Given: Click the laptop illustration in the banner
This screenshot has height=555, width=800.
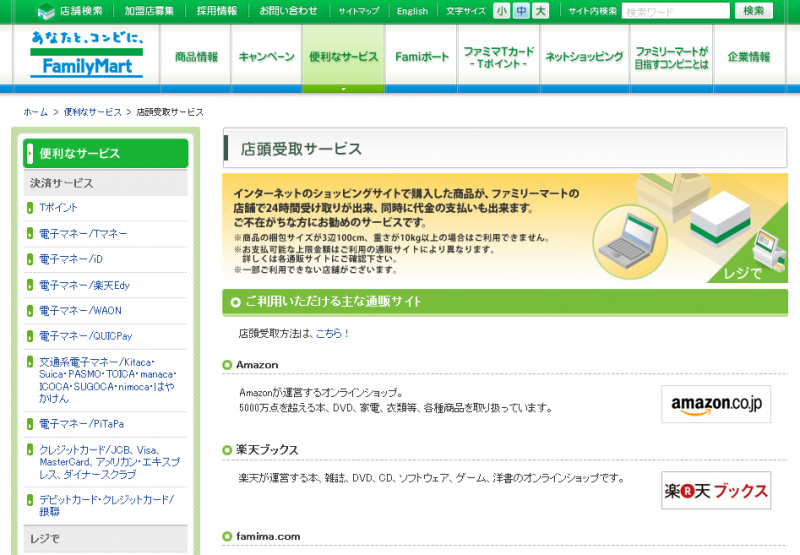Looking at the screenshot, I should [629, 243].
